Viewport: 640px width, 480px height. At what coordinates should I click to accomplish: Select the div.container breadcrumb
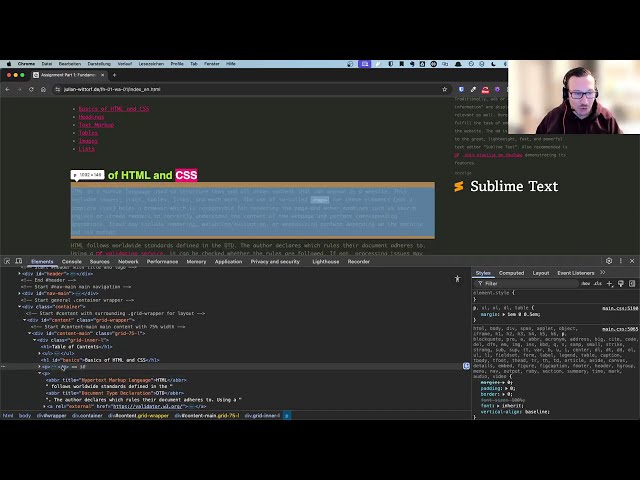click(x=87, y=416)
